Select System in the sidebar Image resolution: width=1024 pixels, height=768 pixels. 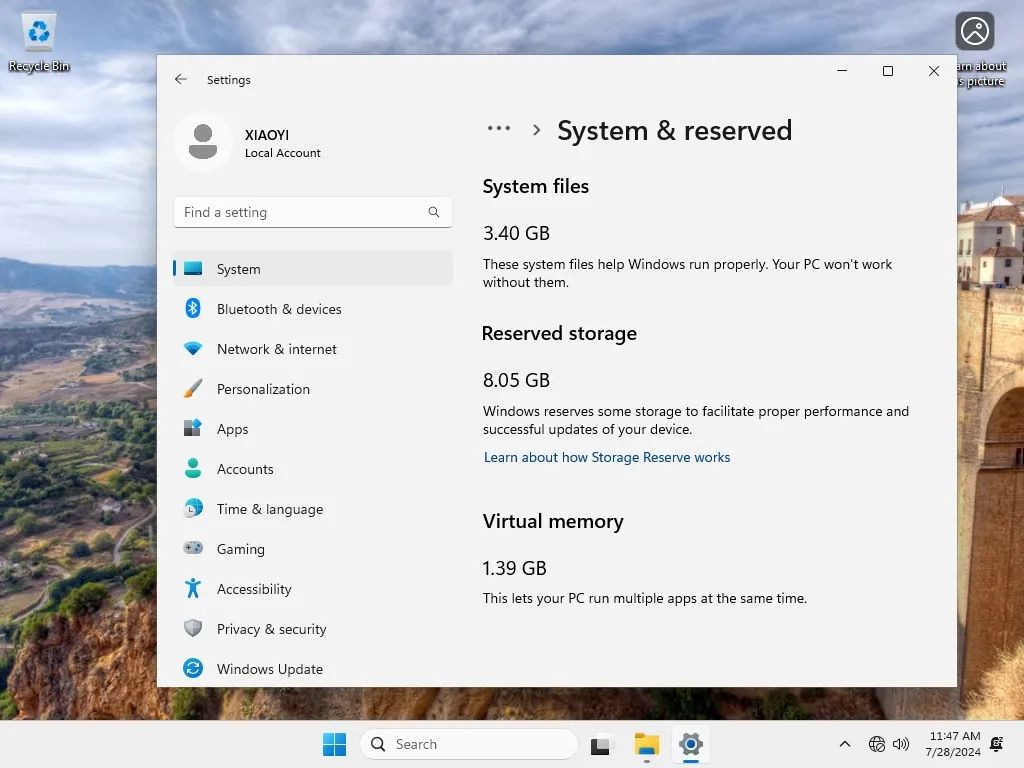click(313, 268)
